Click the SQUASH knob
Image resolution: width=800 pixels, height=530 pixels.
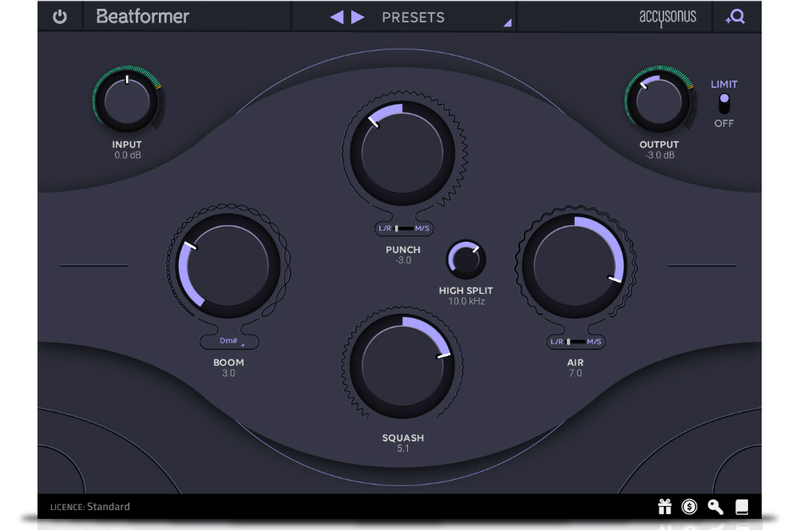(403, 366)
